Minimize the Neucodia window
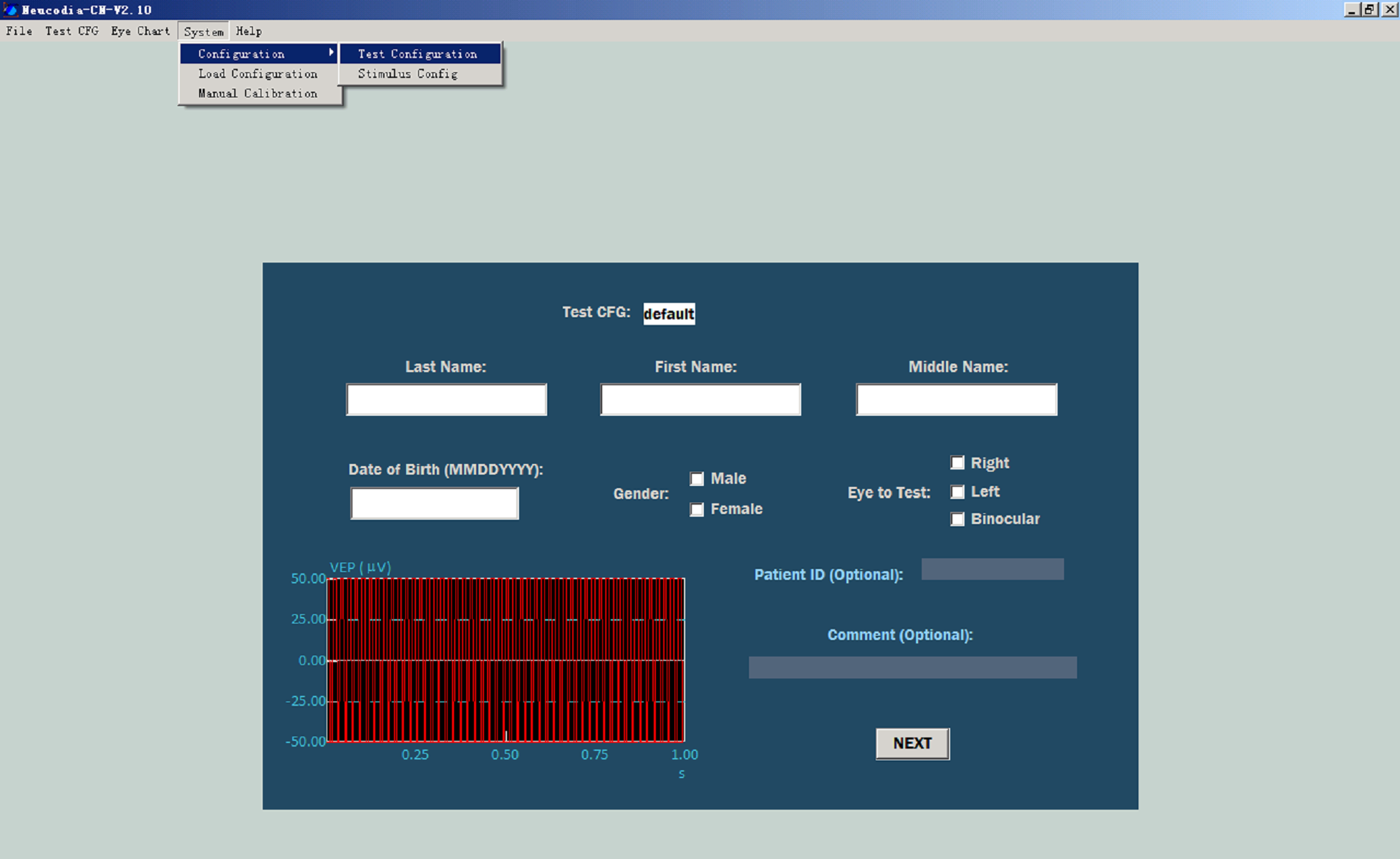The height and width of the screenshot is (859, 1400). pos(1351,10)
